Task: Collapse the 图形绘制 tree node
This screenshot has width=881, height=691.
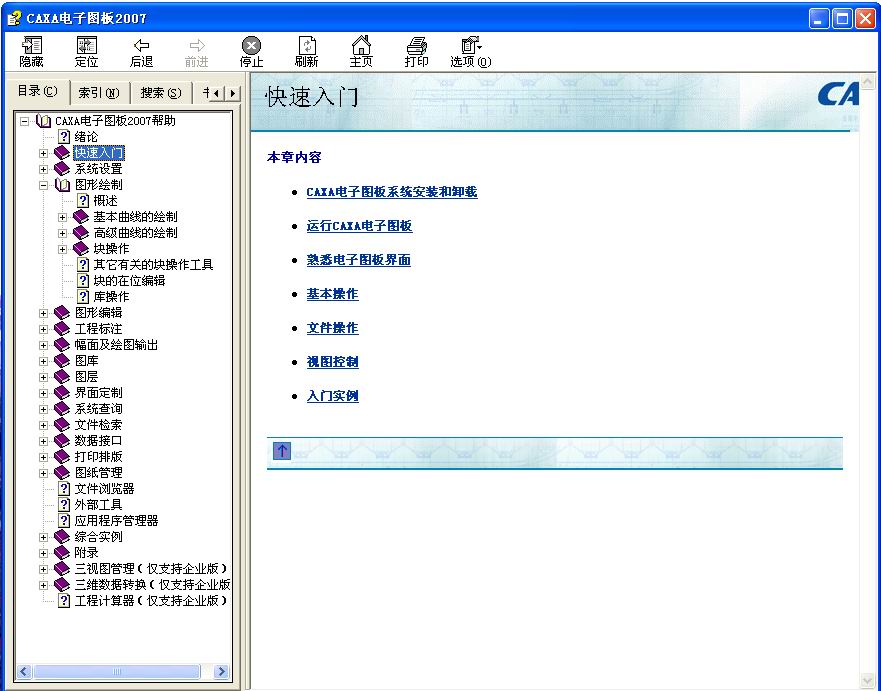Action: coord(43,185)
